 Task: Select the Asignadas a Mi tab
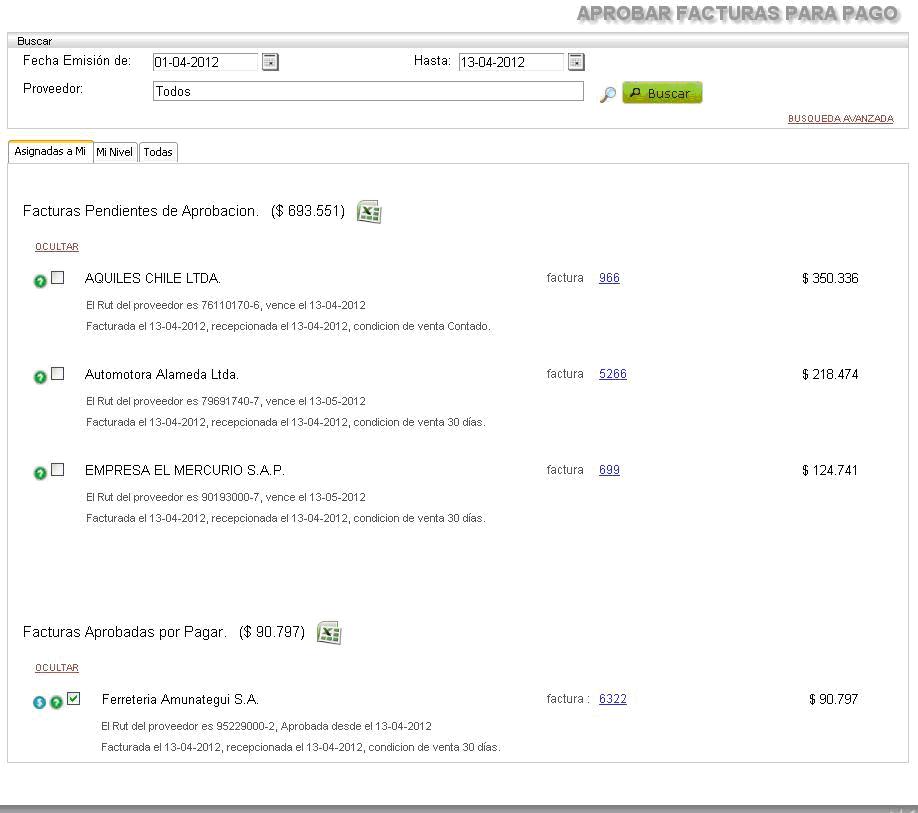tap(50, 152)
